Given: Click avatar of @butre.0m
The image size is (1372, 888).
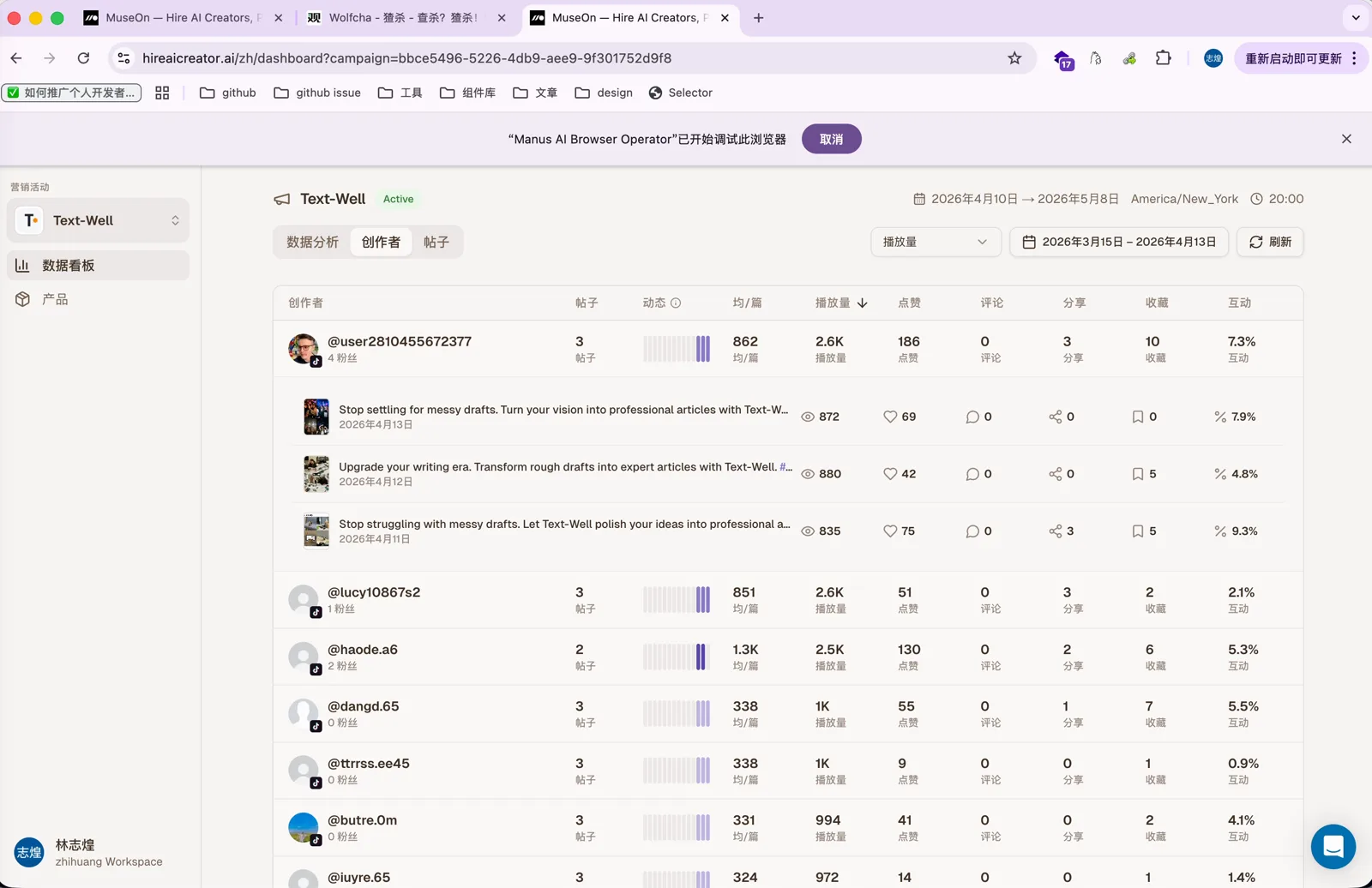Looking at the screenshot, I should coord(304,828).
